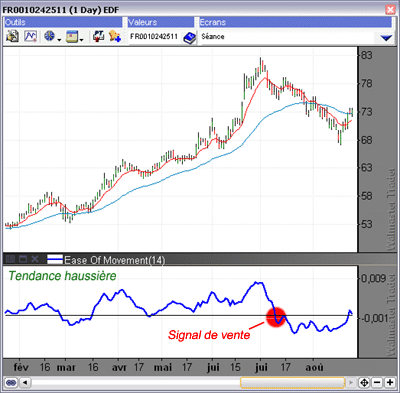Click the 83 price axis label
The image size is (400, 393).
367,55
